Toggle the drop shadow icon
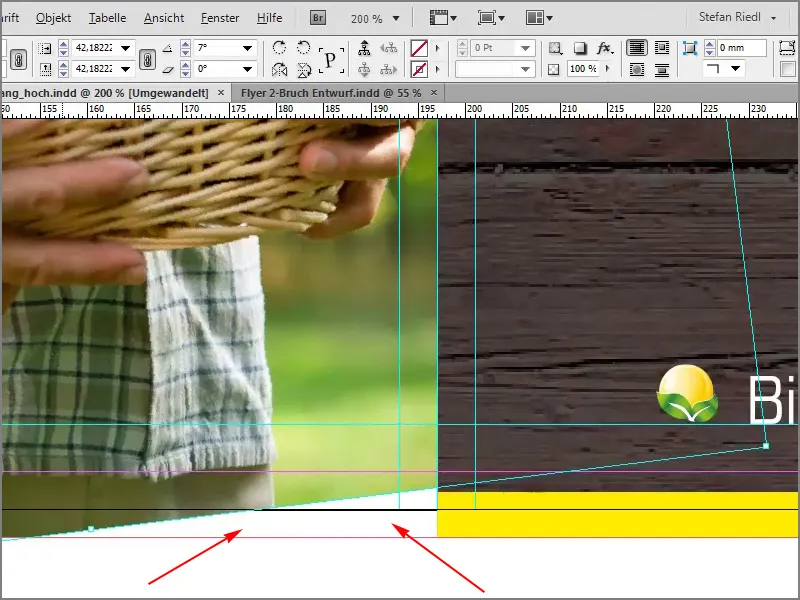Viewport: 800px width, 600px height. pyautogui.click(x=580, y=48)
